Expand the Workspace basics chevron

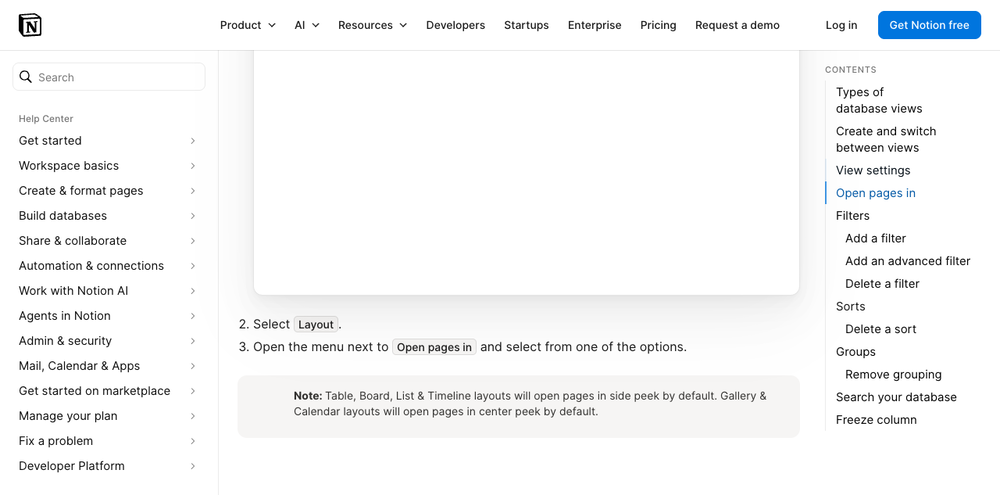click(x=193, y=166)
